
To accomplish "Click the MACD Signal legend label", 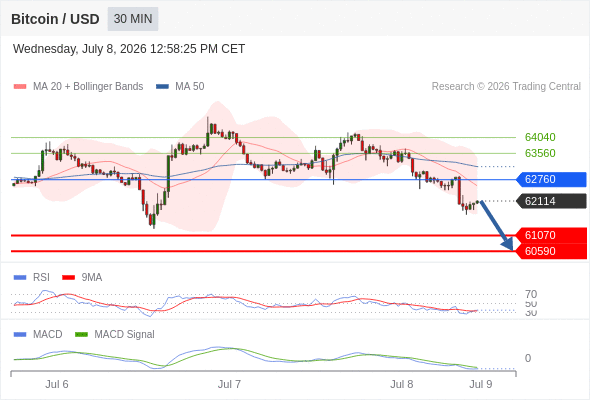I will 125,335.
